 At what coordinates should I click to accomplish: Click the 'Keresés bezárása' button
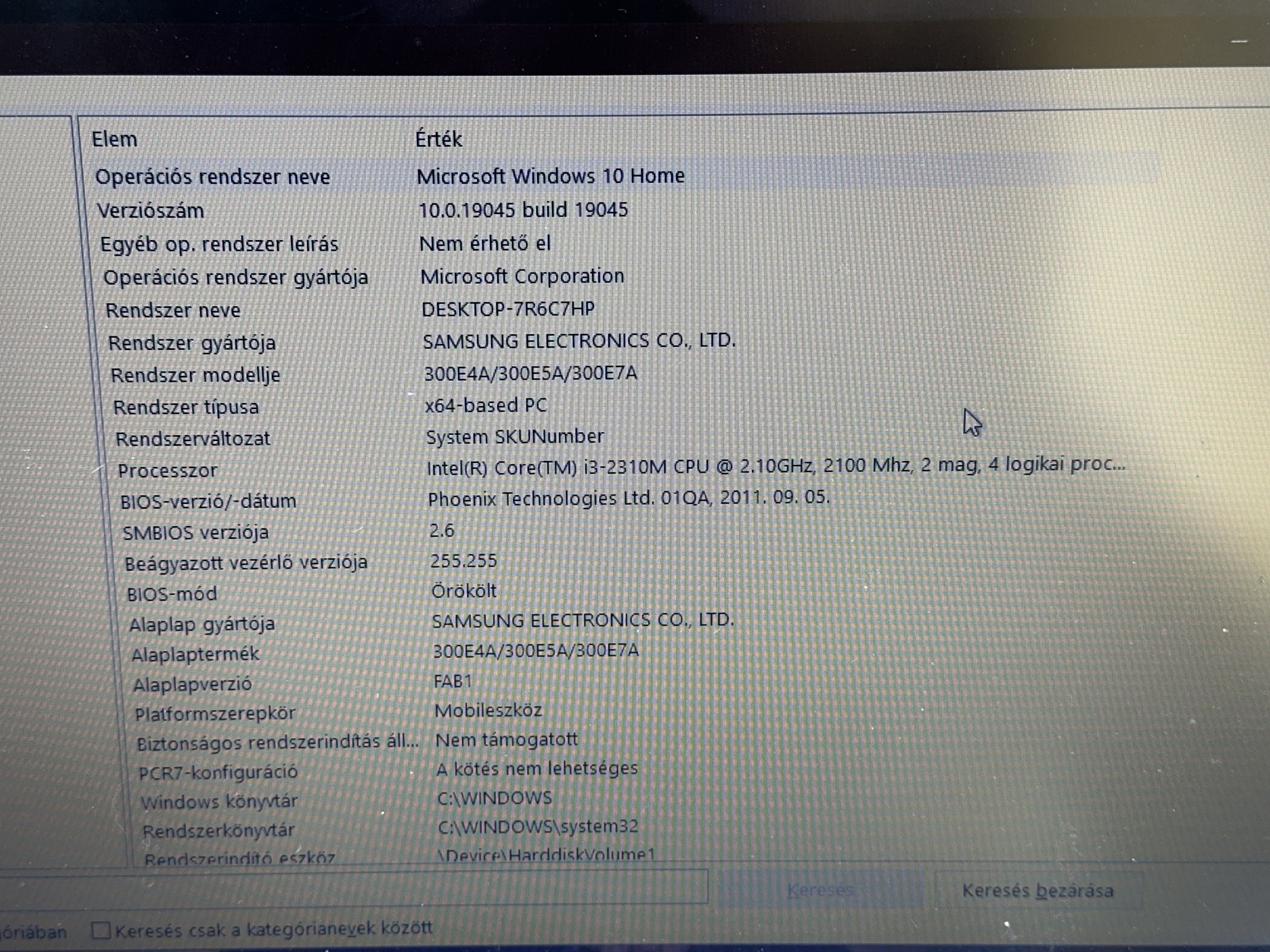point(1038,891)
